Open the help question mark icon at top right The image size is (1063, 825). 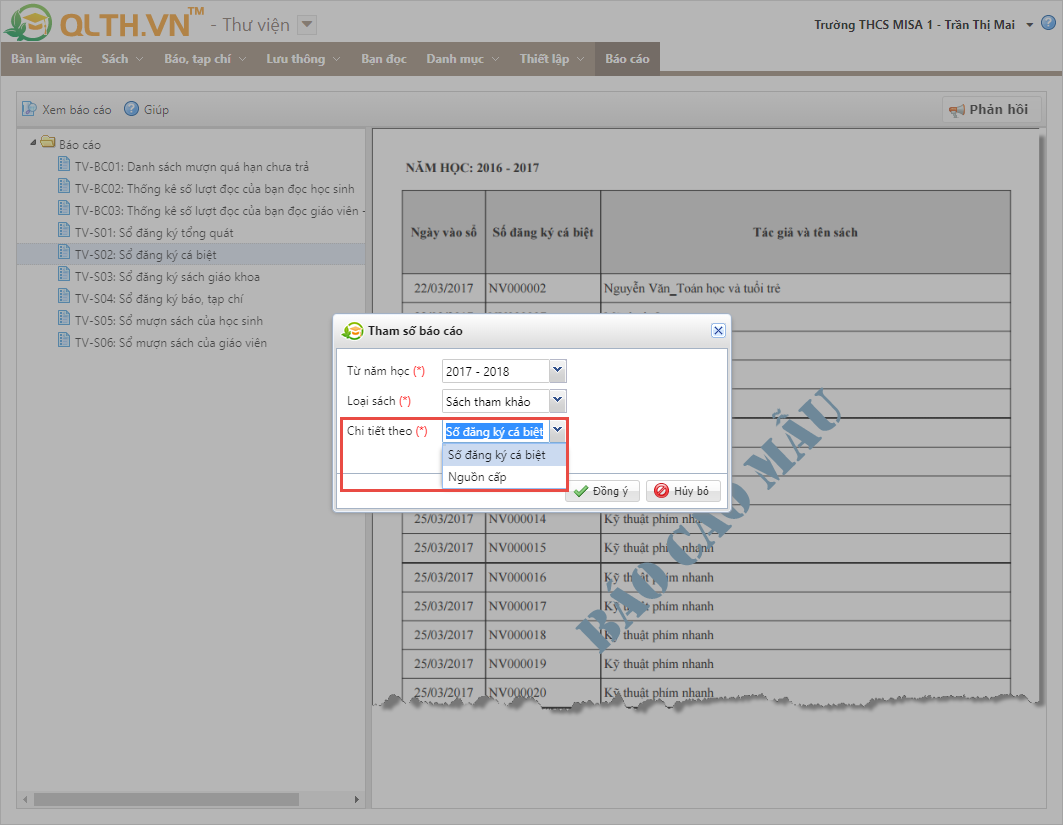tap(1048, 23)
